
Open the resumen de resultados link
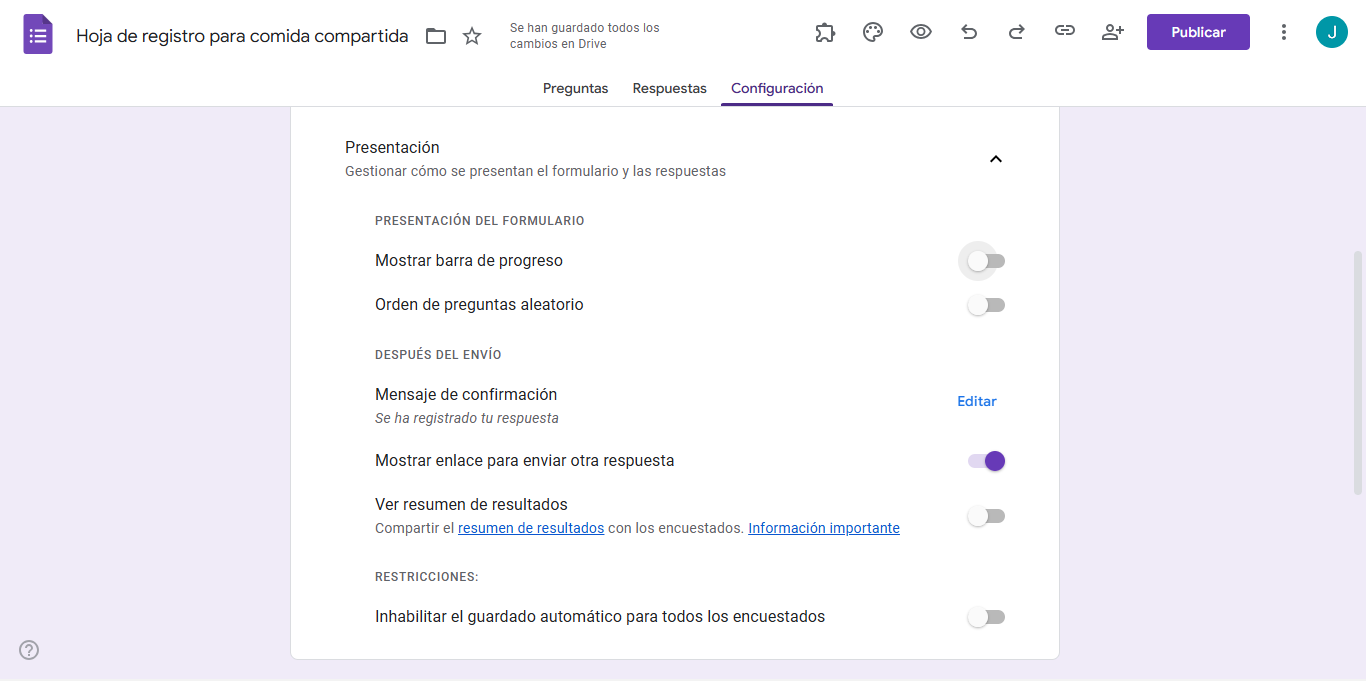[530, 528]
